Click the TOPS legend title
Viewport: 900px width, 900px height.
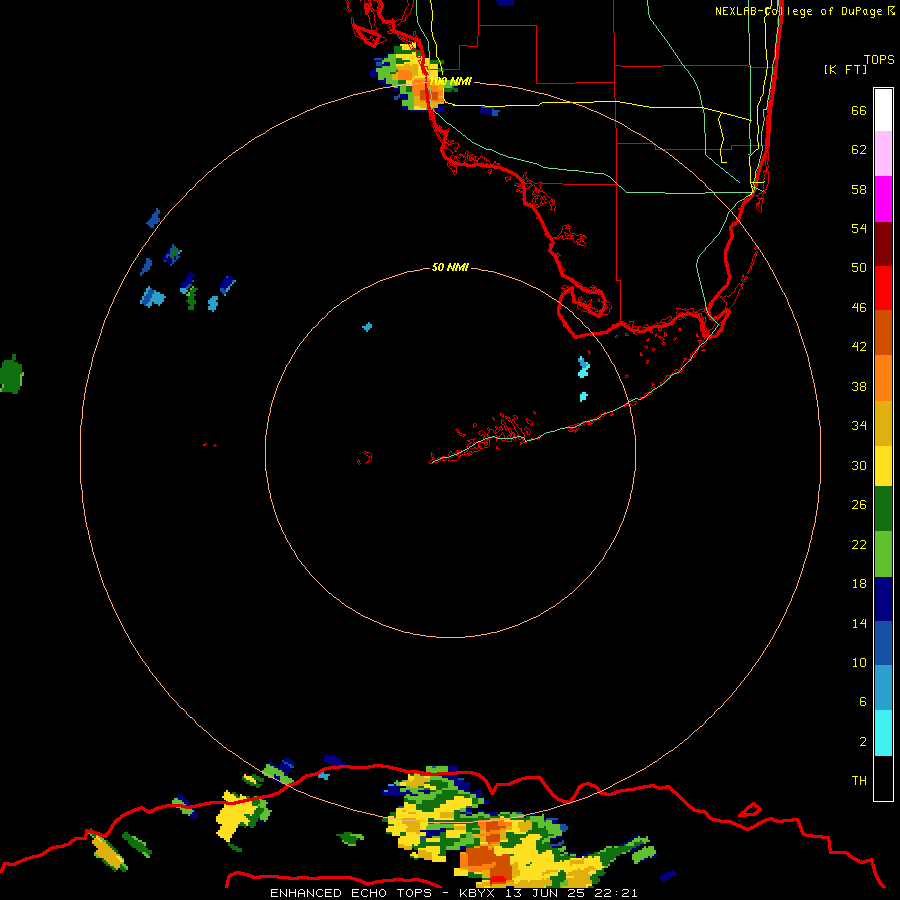[879, 59]
